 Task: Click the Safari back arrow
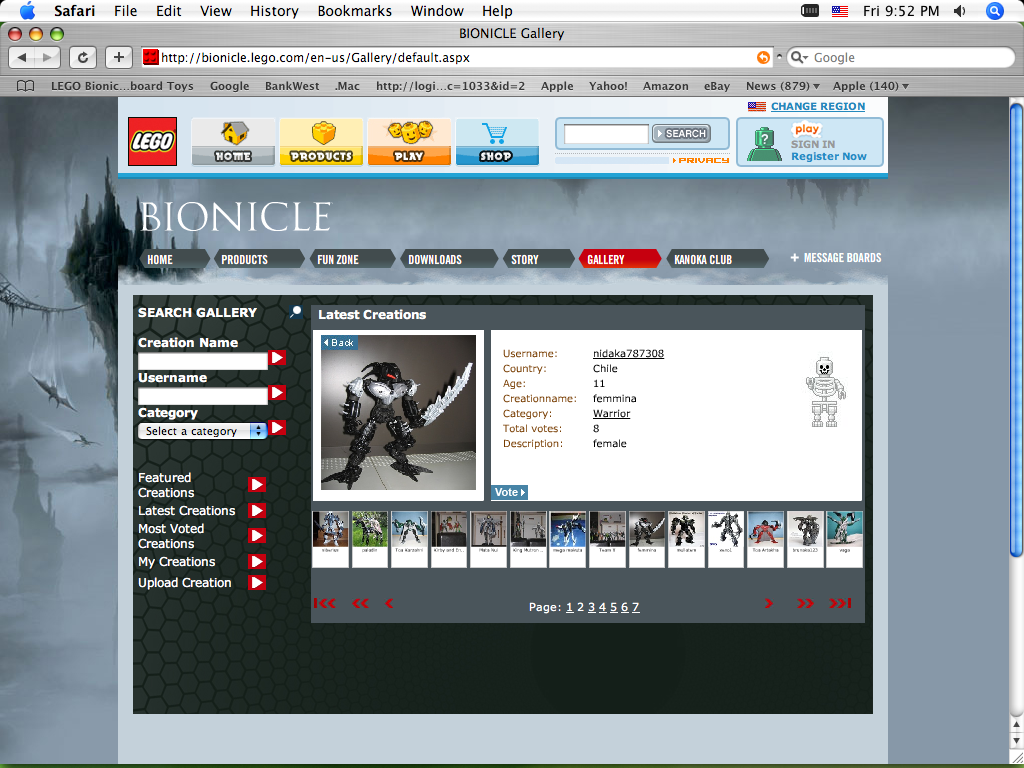pyautogui.click(x=22, y=57)
